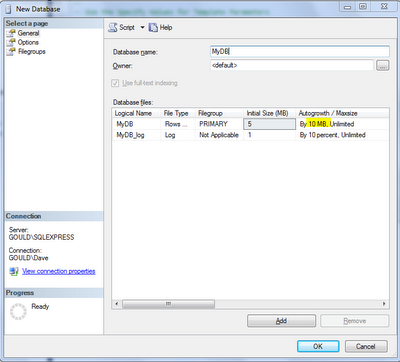Open the owner browse ellipsis button
The image size is (400, 362).
383,65
